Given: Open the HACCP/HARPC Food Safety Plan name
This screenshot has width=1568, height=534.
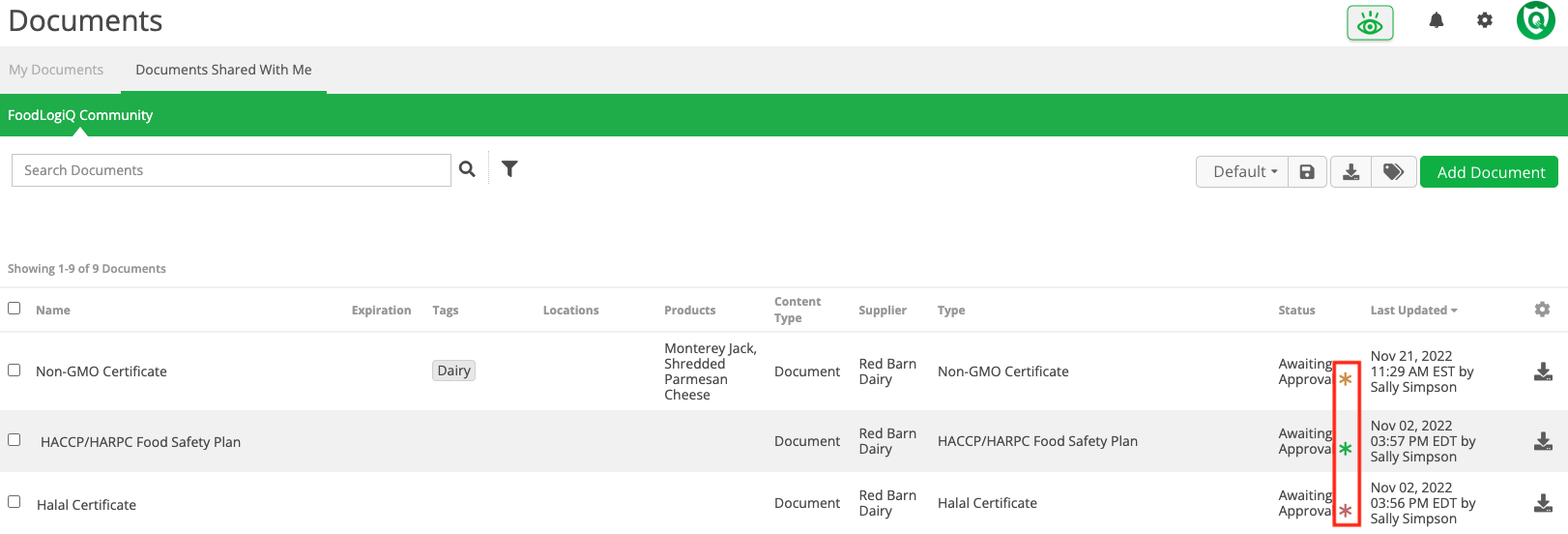Looking at the screenshot, I should tap(140, 442).
